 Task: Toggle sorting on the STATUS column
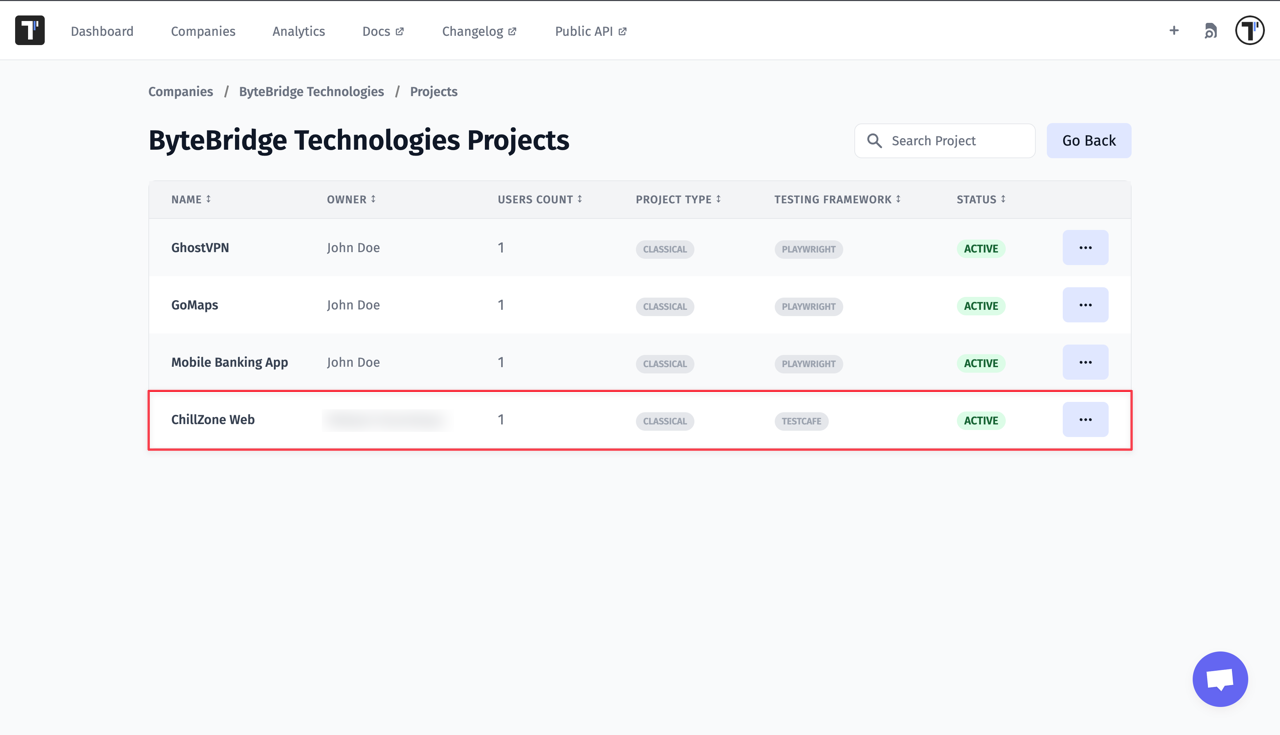980,199
